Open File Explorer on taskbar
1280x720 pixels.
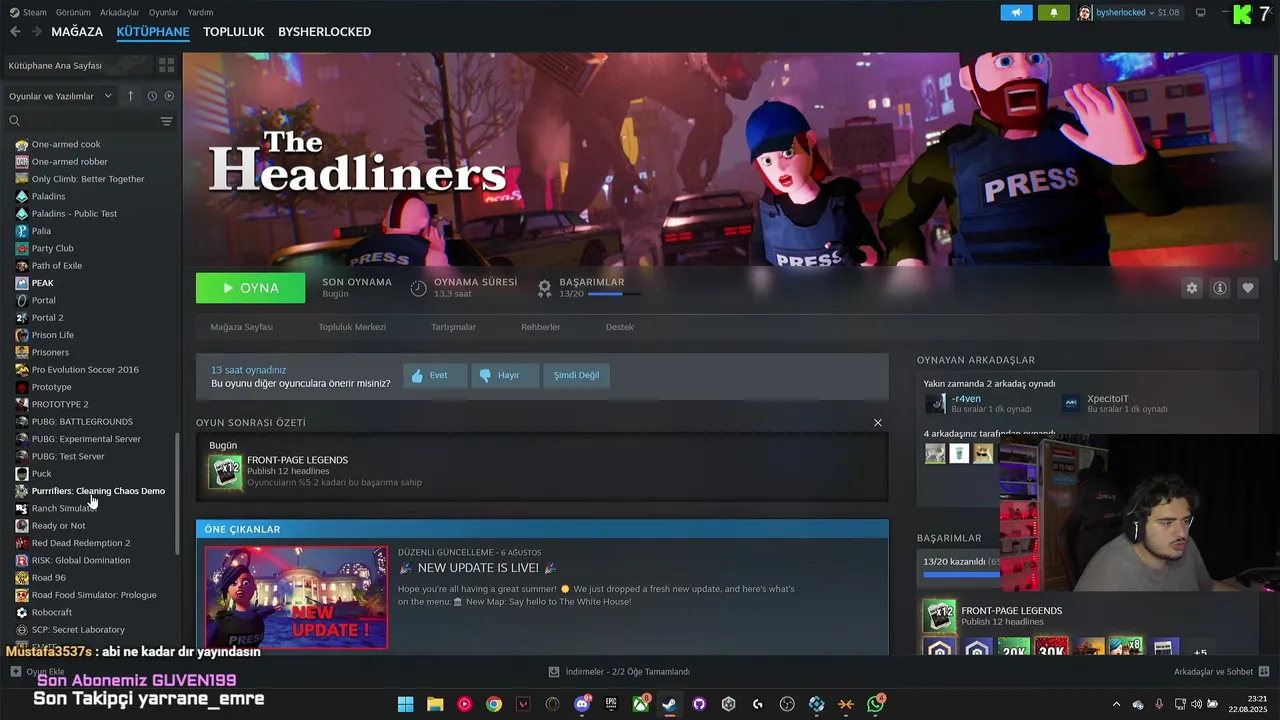[x=435, y=704]
